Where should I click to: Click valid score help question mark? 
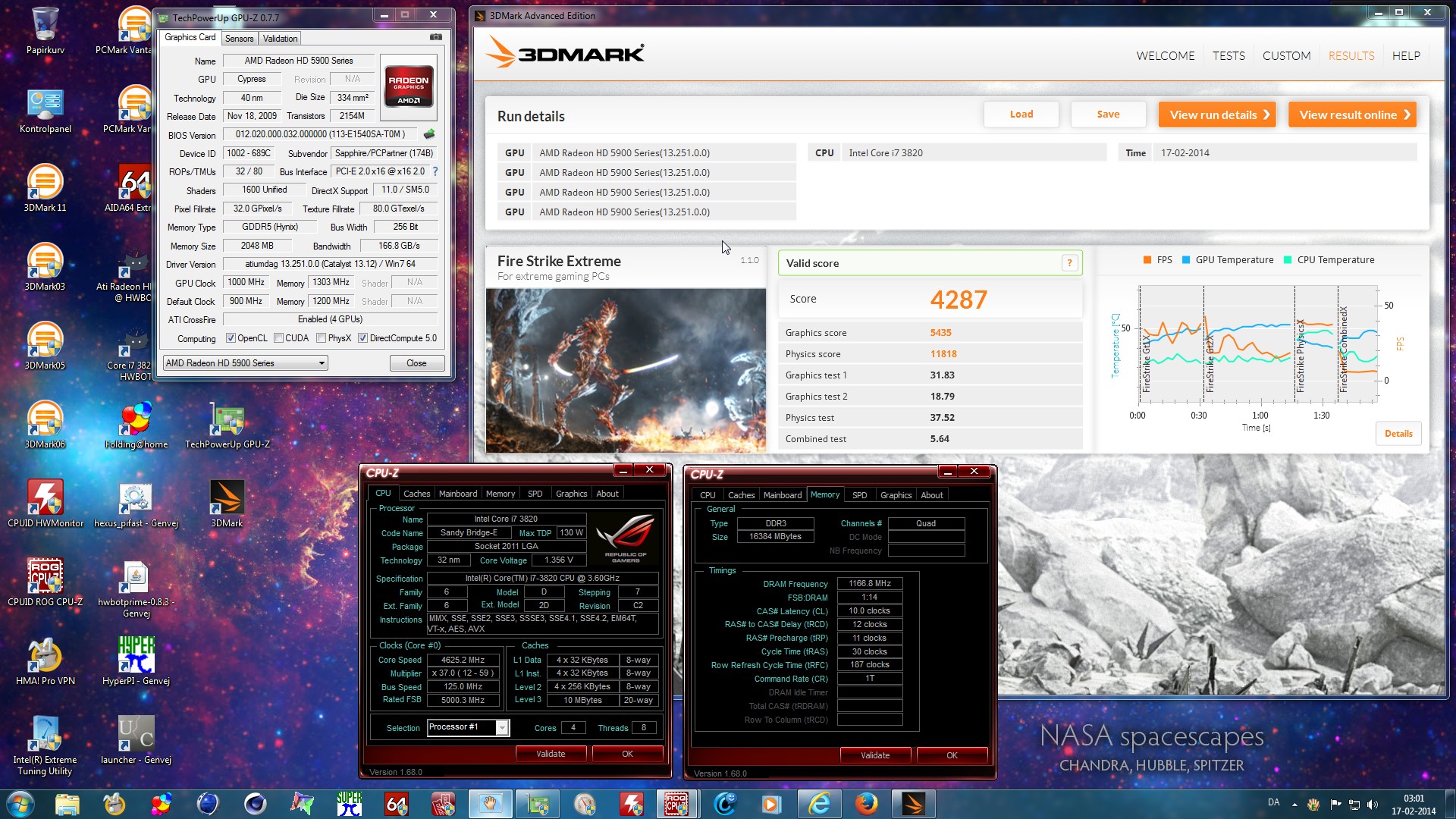point(1069,263)
